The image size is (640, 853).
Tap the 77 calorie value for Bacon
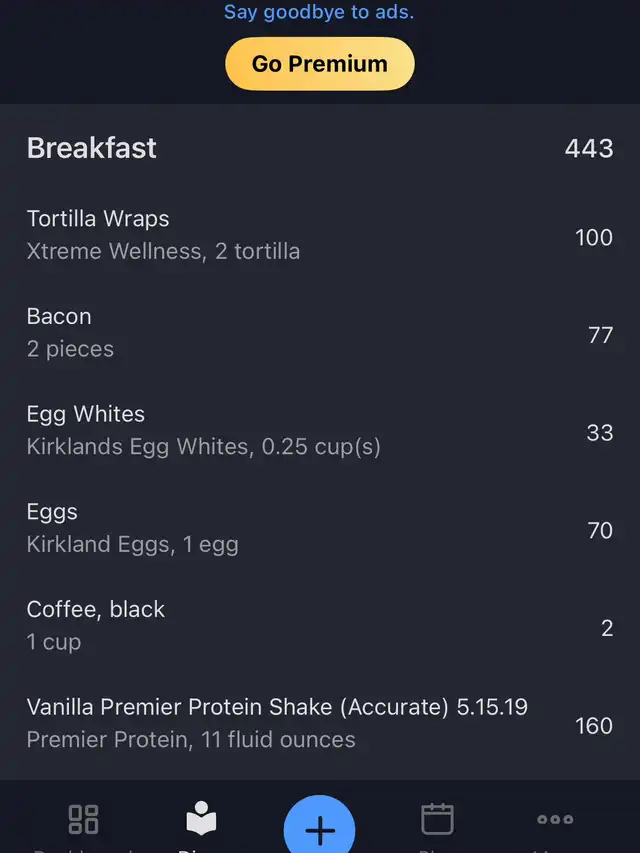[x=600, y=336]
